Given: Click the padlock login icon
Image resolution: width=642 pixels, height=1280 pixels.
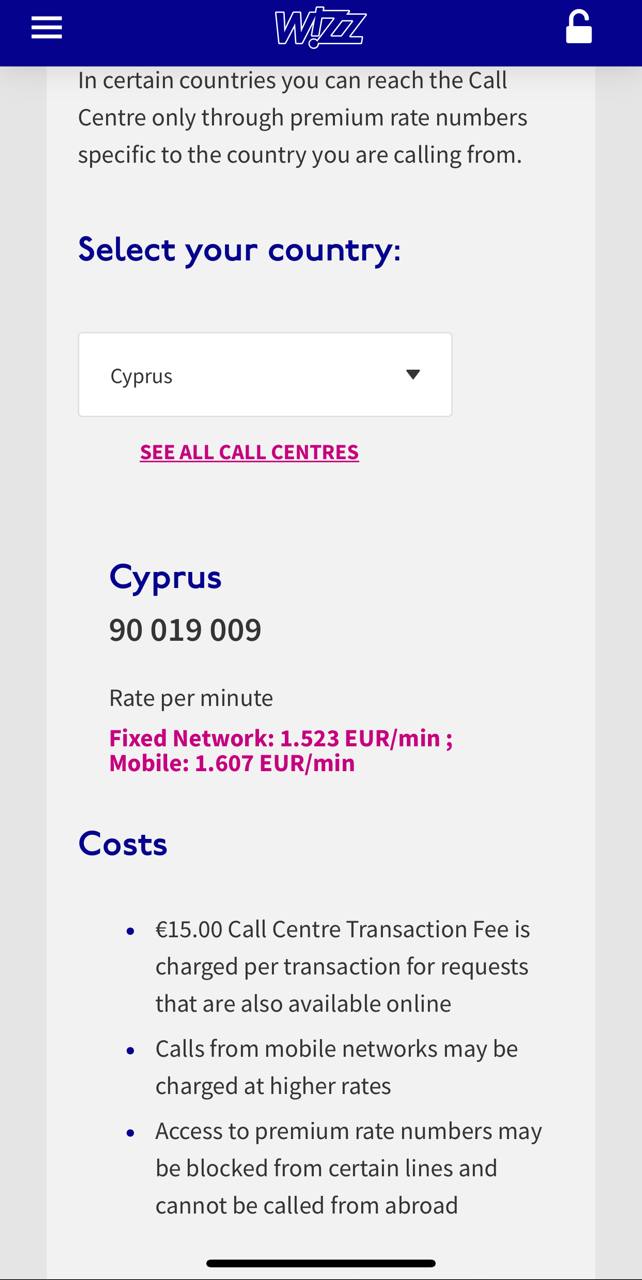Looking at the screenshot, I should pos(579,28).
